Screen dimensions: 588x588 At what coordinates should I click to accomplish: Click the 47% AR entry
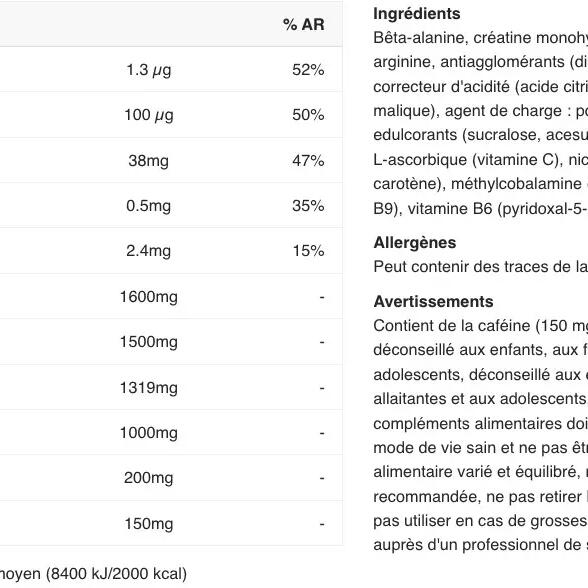click(308, 160)
